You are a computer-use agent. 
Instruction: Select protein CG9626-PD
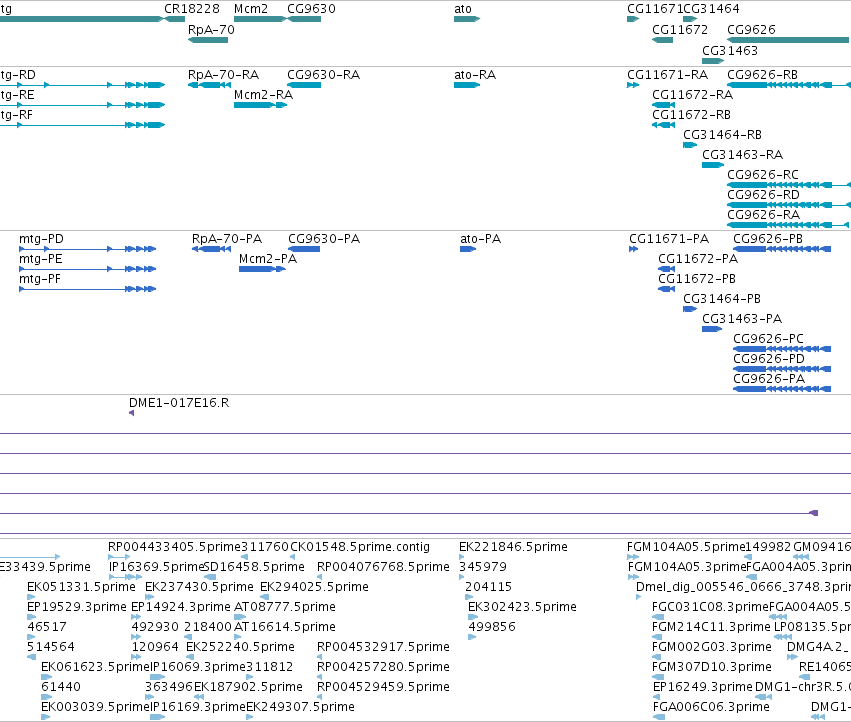pos(769,359)
